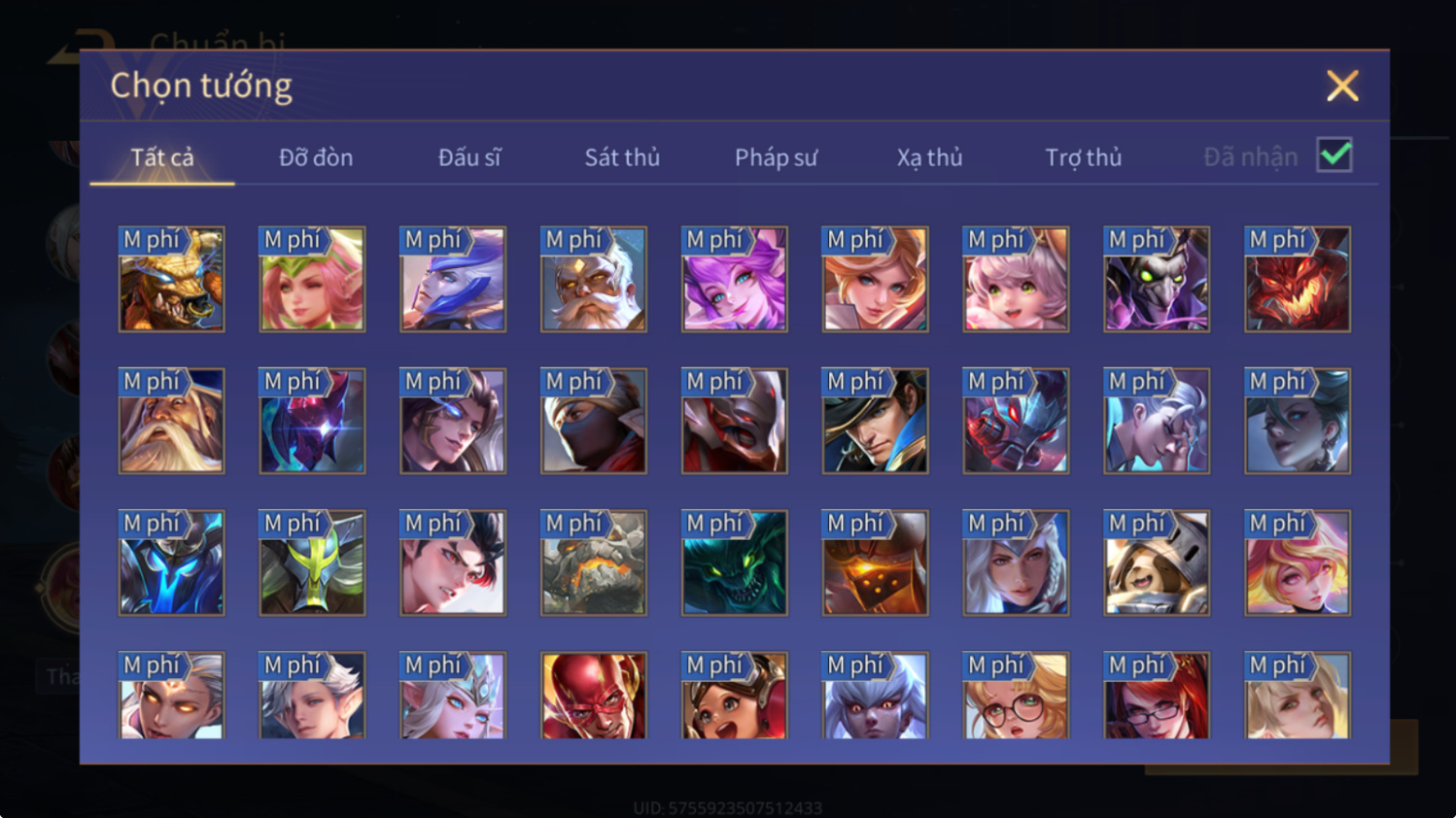The image size is (1456, 818).
Task: Switch to the Đỡ đòn tab
Action: point(316,157)
